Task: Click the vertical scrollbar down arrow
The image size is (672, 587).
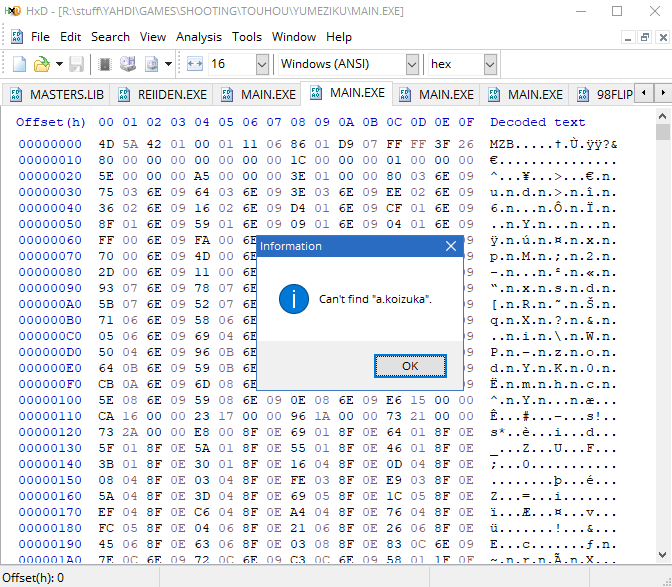Action: pyautogui.click(x=662, y=554)
